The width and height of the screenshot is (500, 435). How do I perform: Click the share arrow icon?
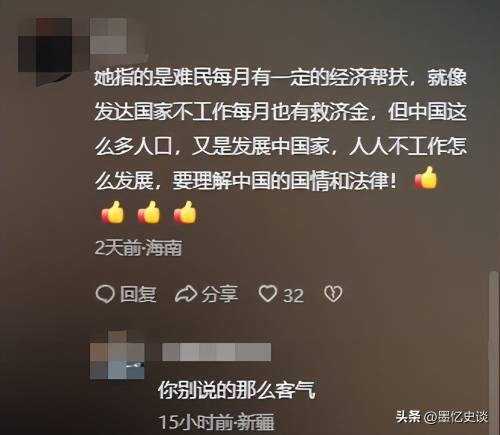pos(186,294)
